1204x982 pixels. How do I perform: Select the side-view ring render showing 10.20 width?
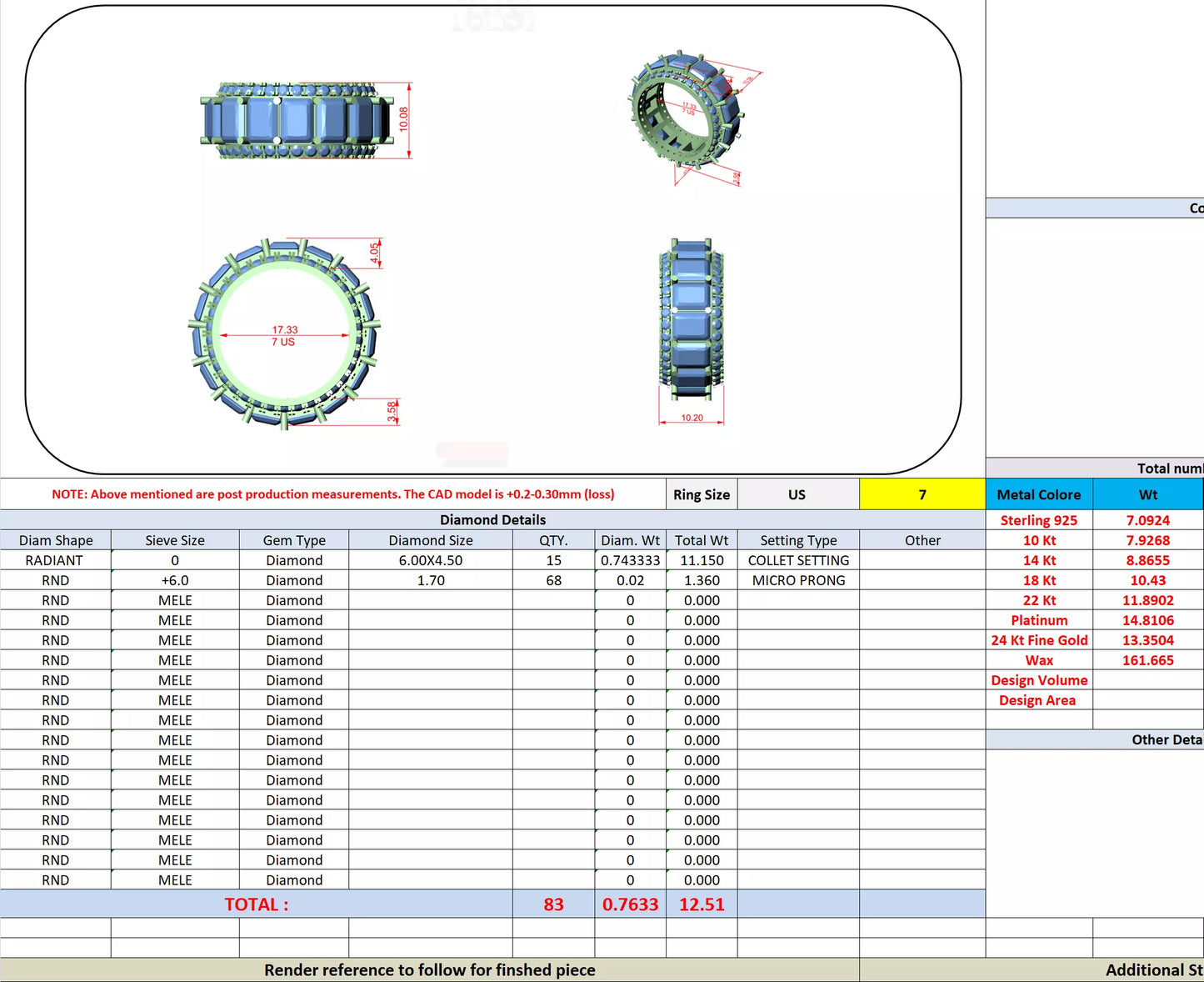pos(691,317)
